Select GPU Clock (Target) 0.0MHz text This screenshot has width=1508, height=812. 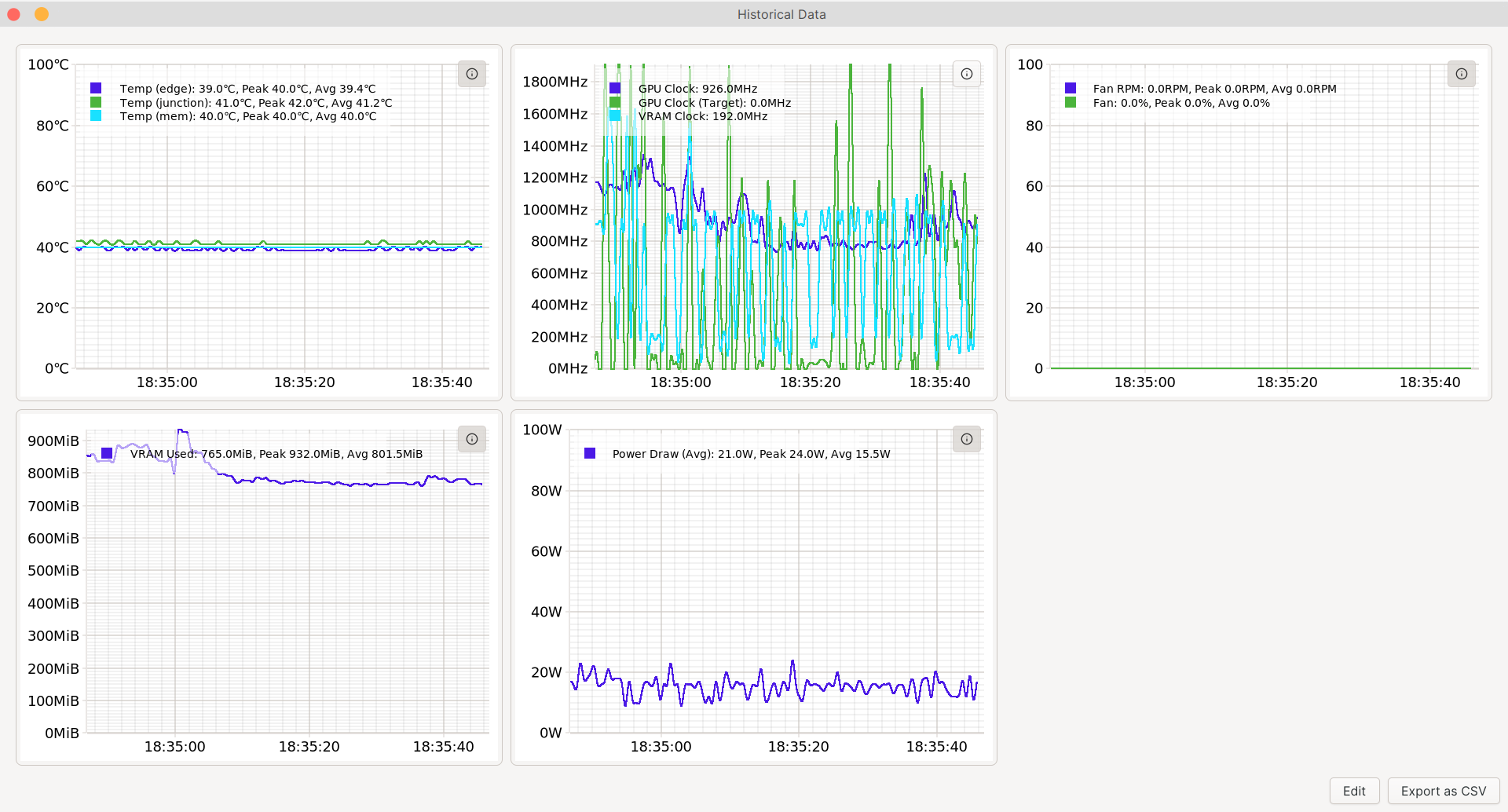tap(715, 103)
